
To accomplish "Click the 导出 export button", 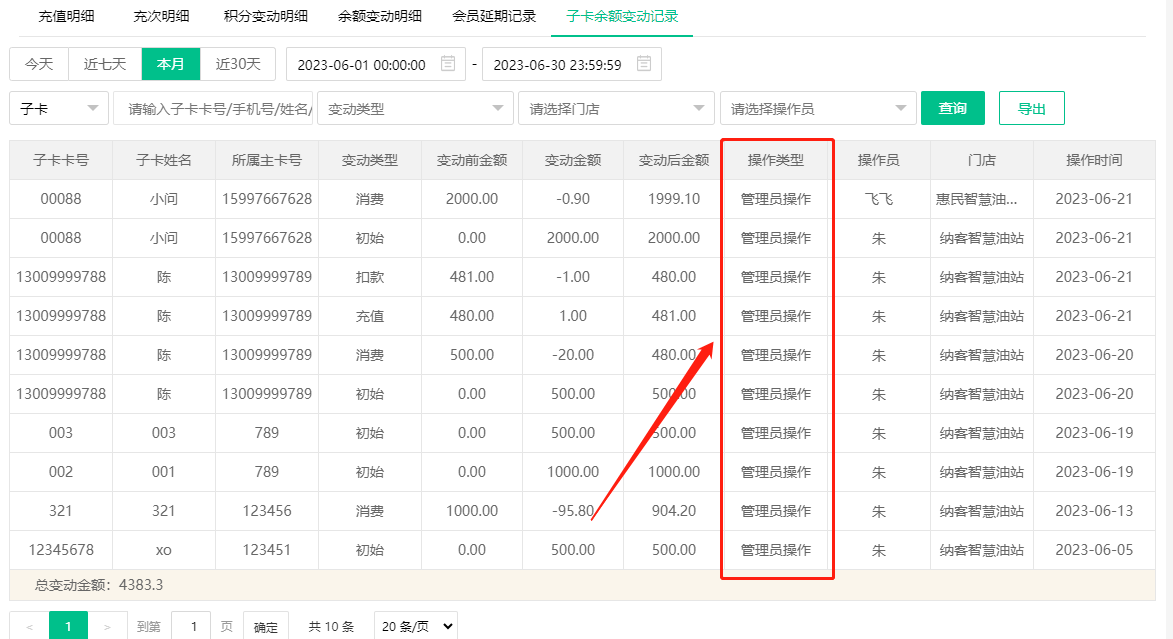I will pyautogui.click(x=1031, y=108).
